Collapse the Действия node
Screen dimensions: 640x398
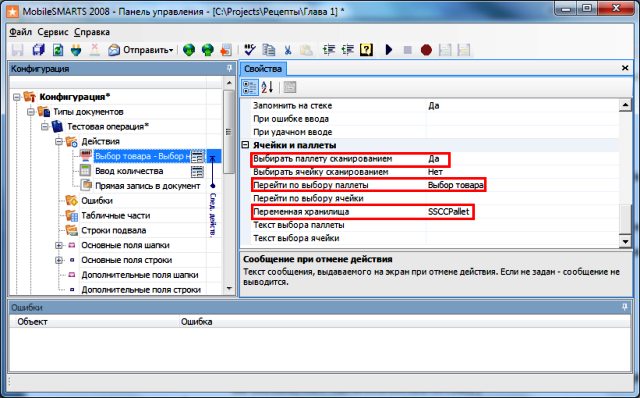[59, 142]
